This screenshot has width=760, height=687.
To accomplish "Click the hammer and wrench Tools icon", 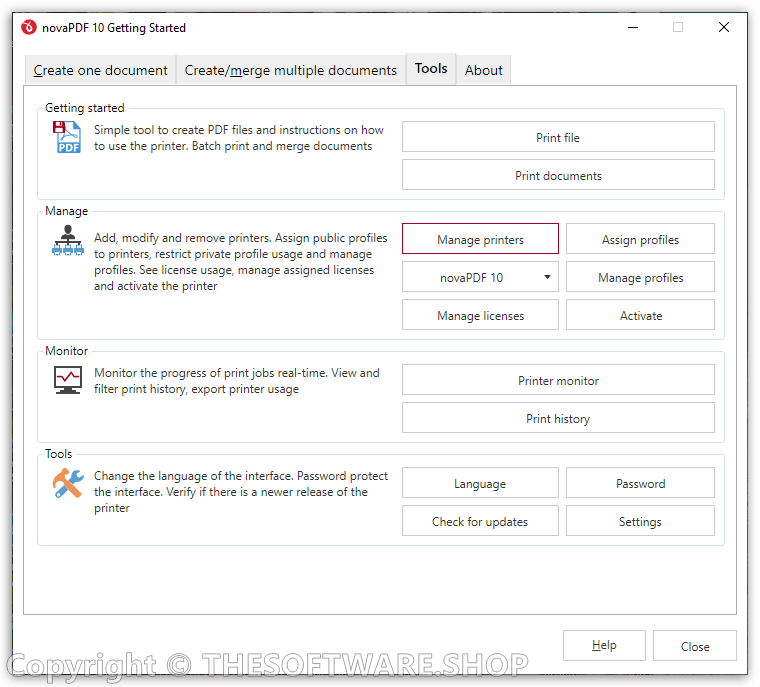I will 68,483.
